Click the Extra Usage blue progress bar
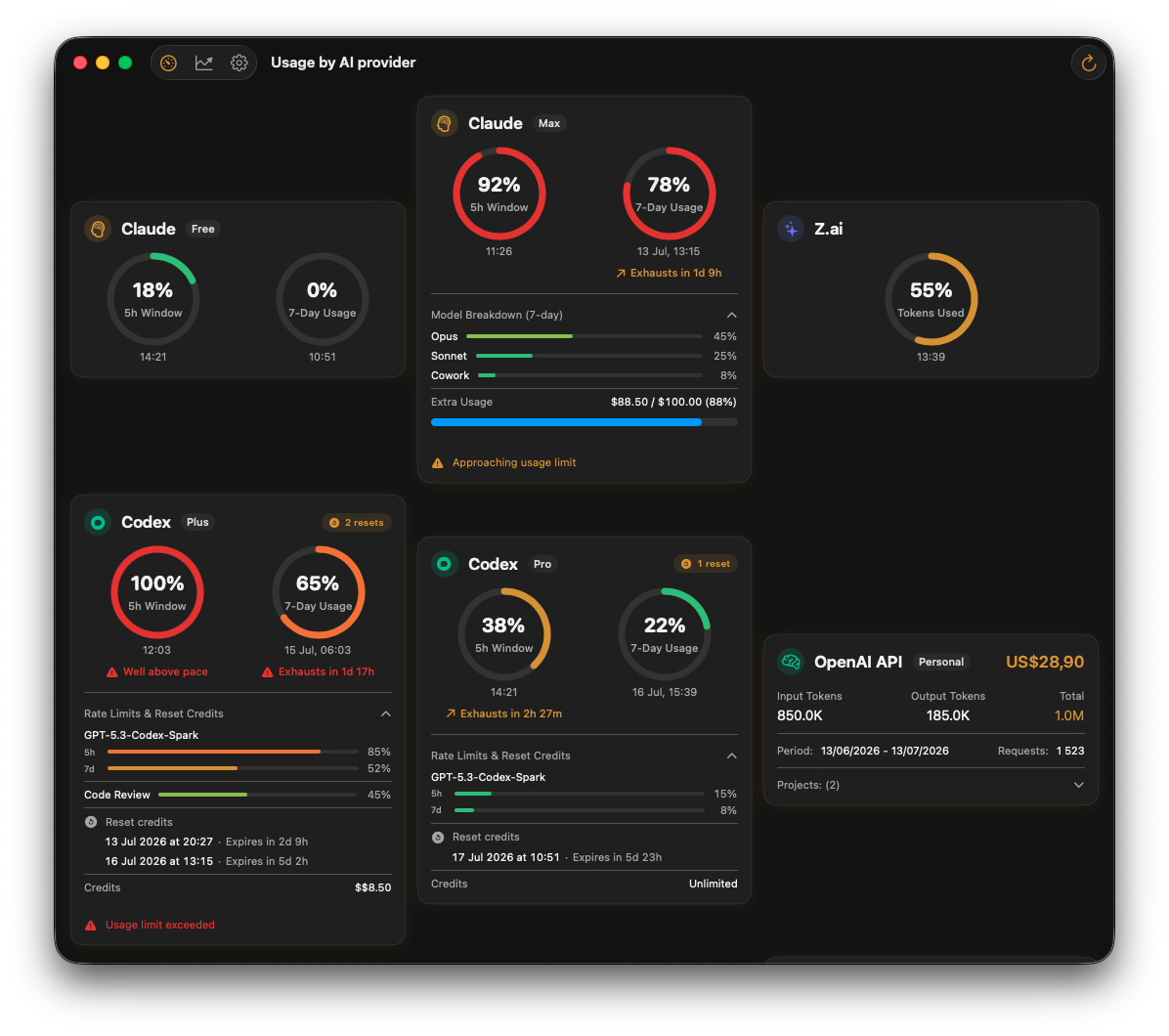The height and width of the screenshot is (1036, 1169). coord(584,422)
